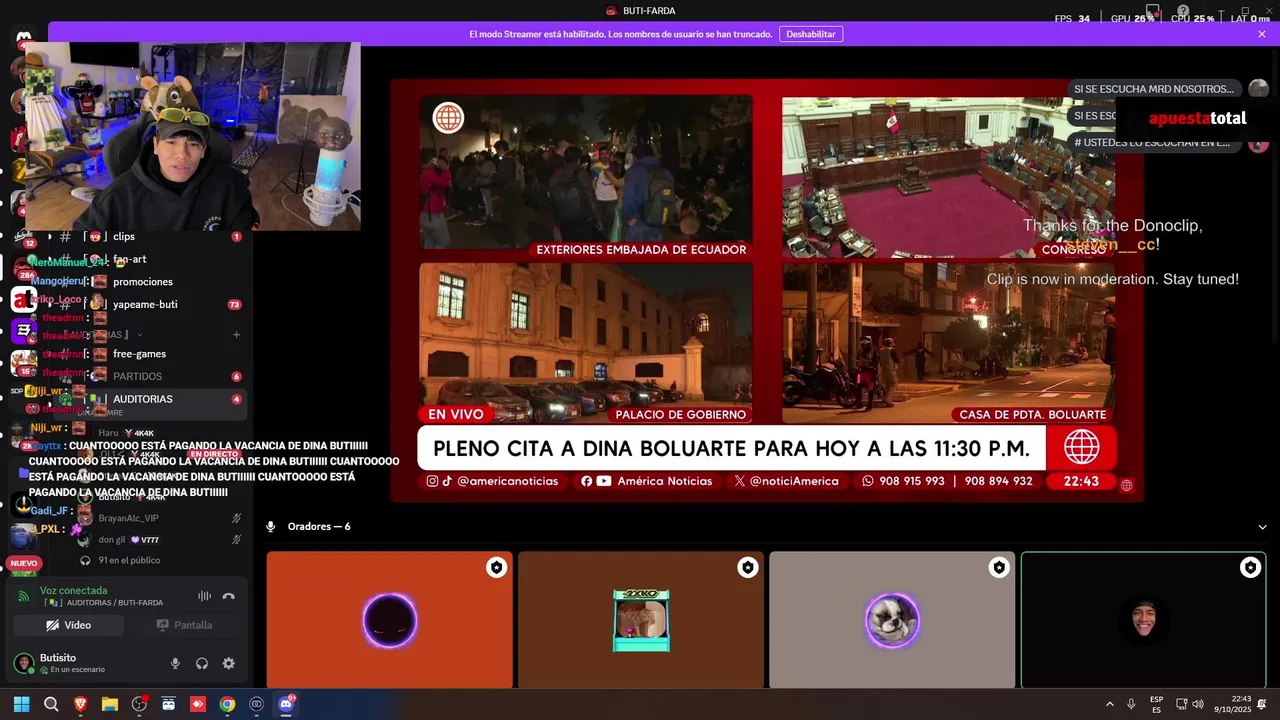Click the BrayanAlc_VIP participant row

[160, 518]
